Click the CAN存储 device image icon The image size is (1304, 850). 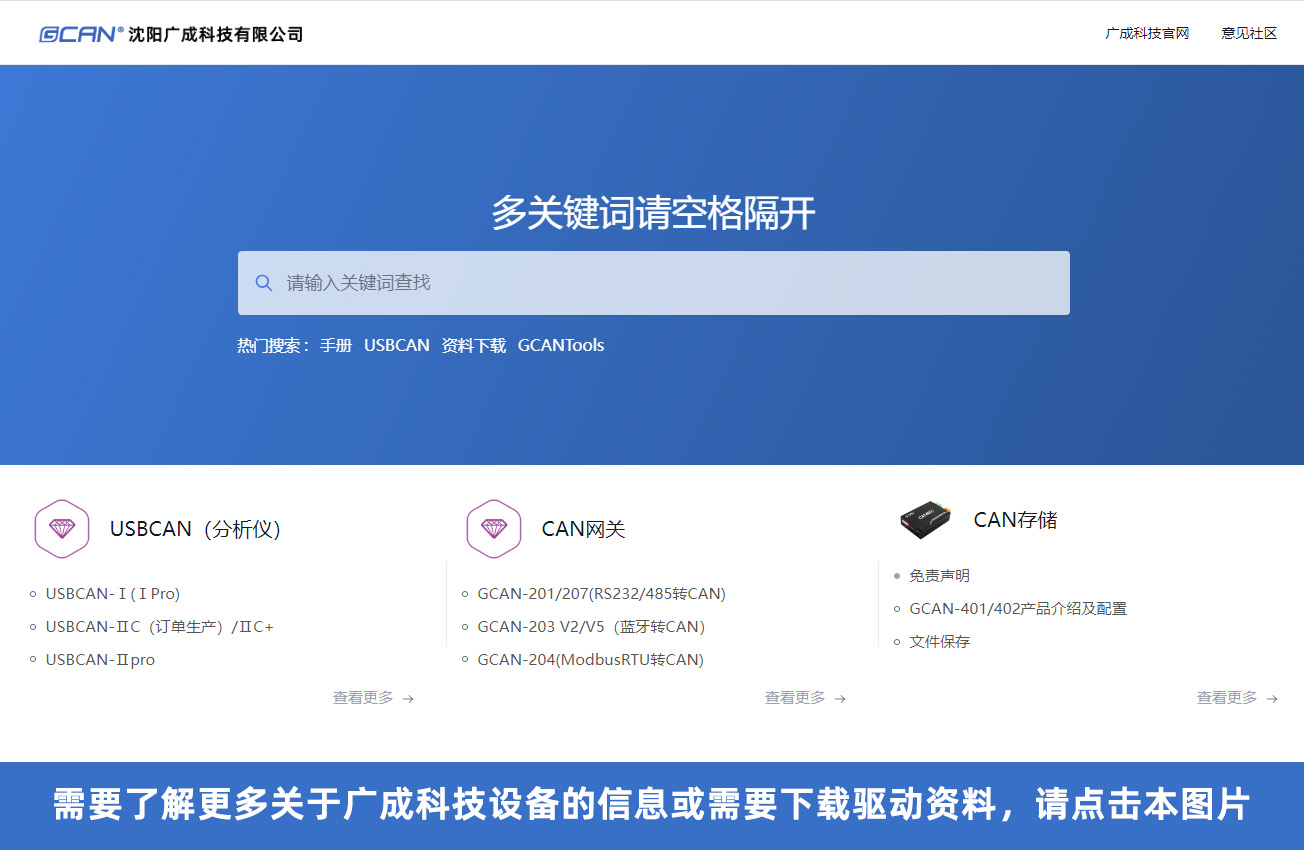click(x=924, y=519)
